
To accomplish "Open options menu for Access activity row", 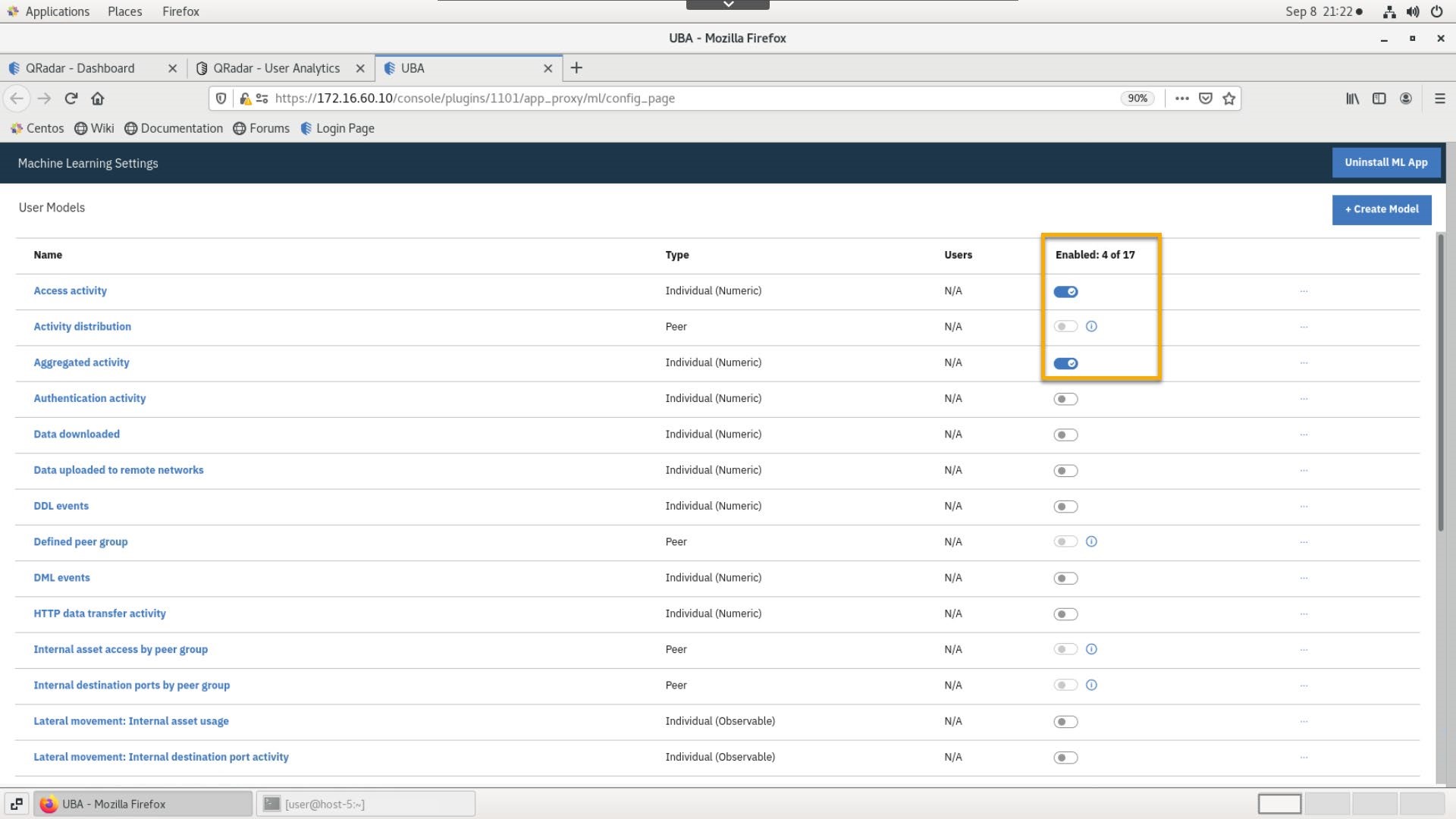I will point(1304,291).
